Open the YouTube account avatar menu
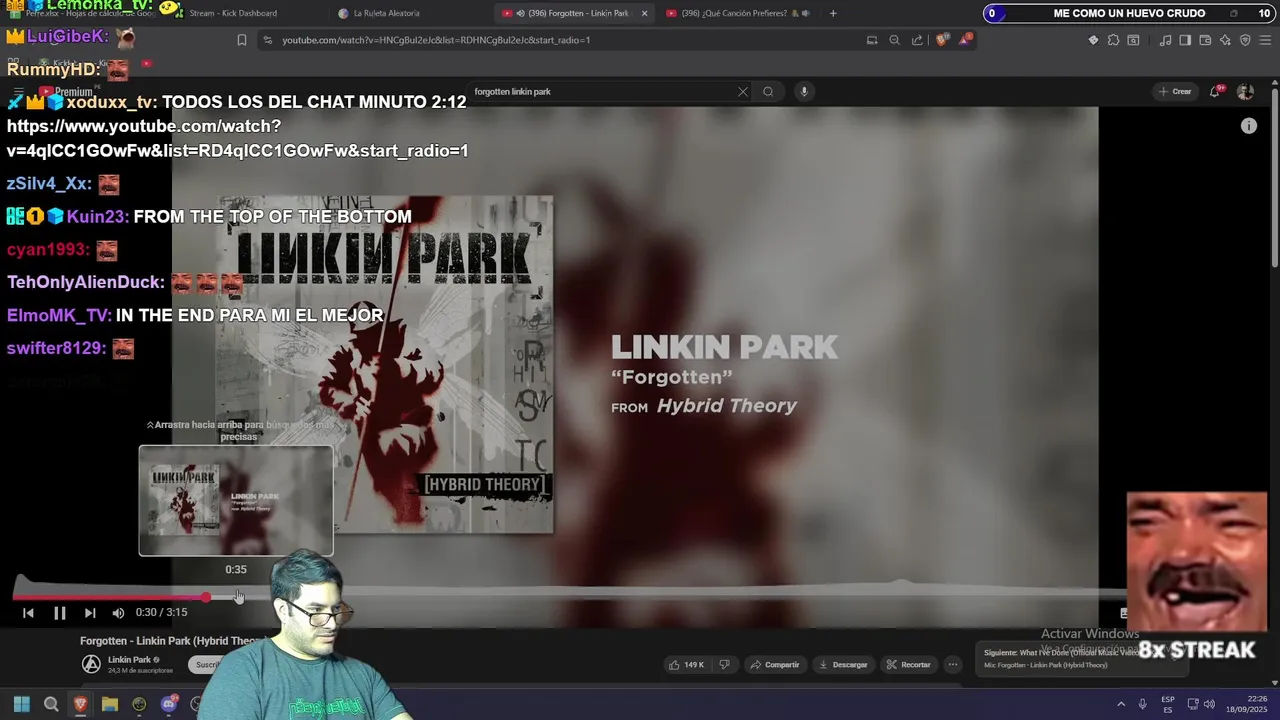Image resolution: width=1280 pixels, height=720 pixels. (1245, 92)
